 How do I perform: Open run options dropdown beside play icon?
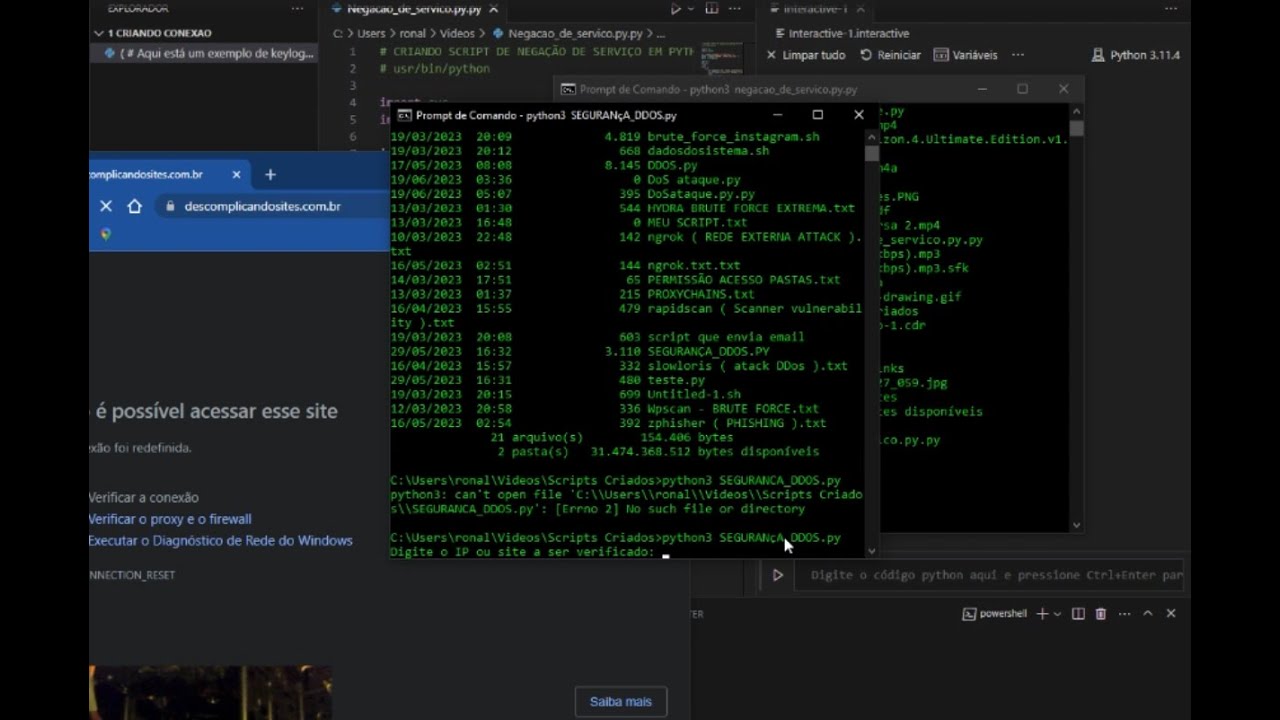[690, 9]
